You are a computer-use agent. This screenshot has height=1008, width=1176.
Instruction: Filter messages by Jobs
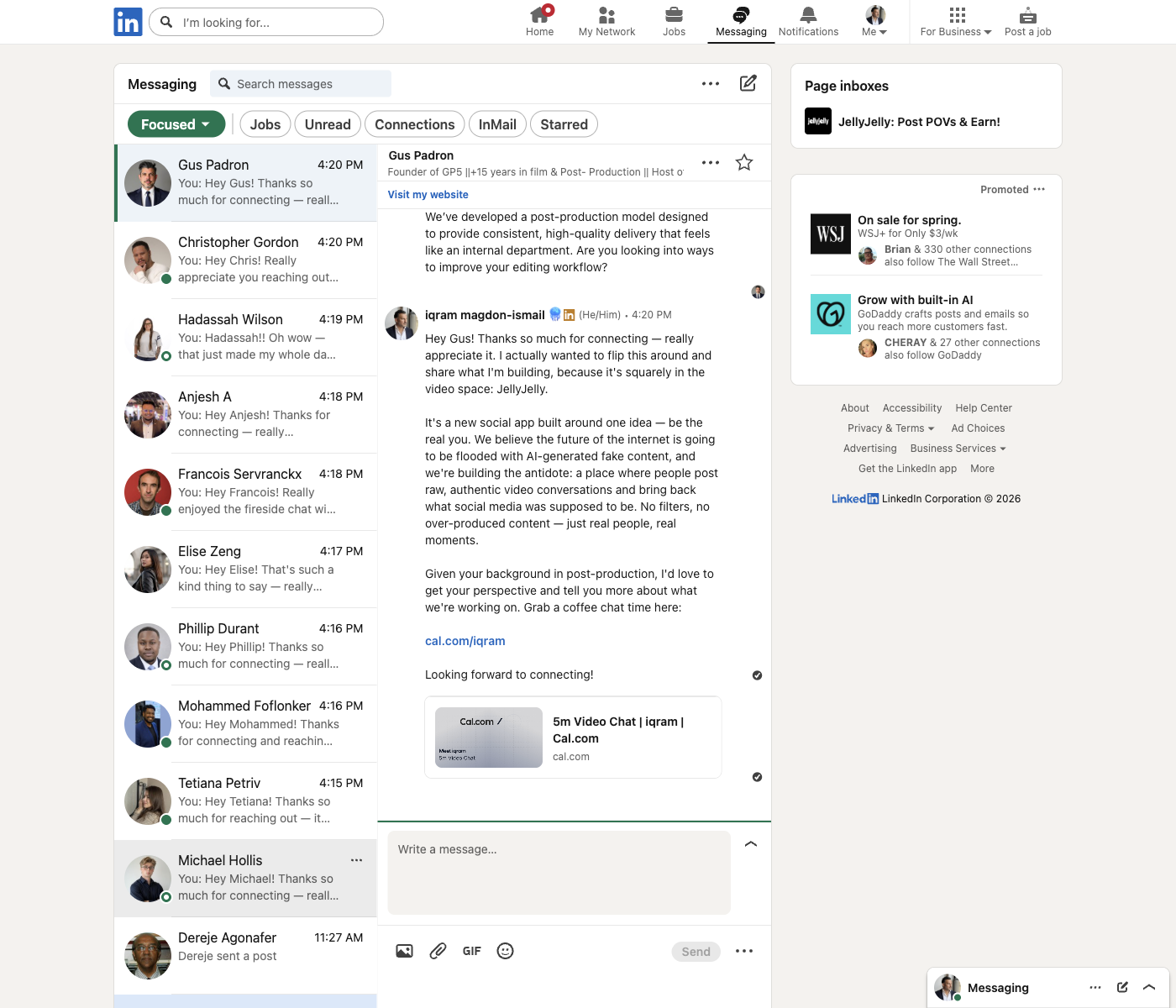[265, 124]
